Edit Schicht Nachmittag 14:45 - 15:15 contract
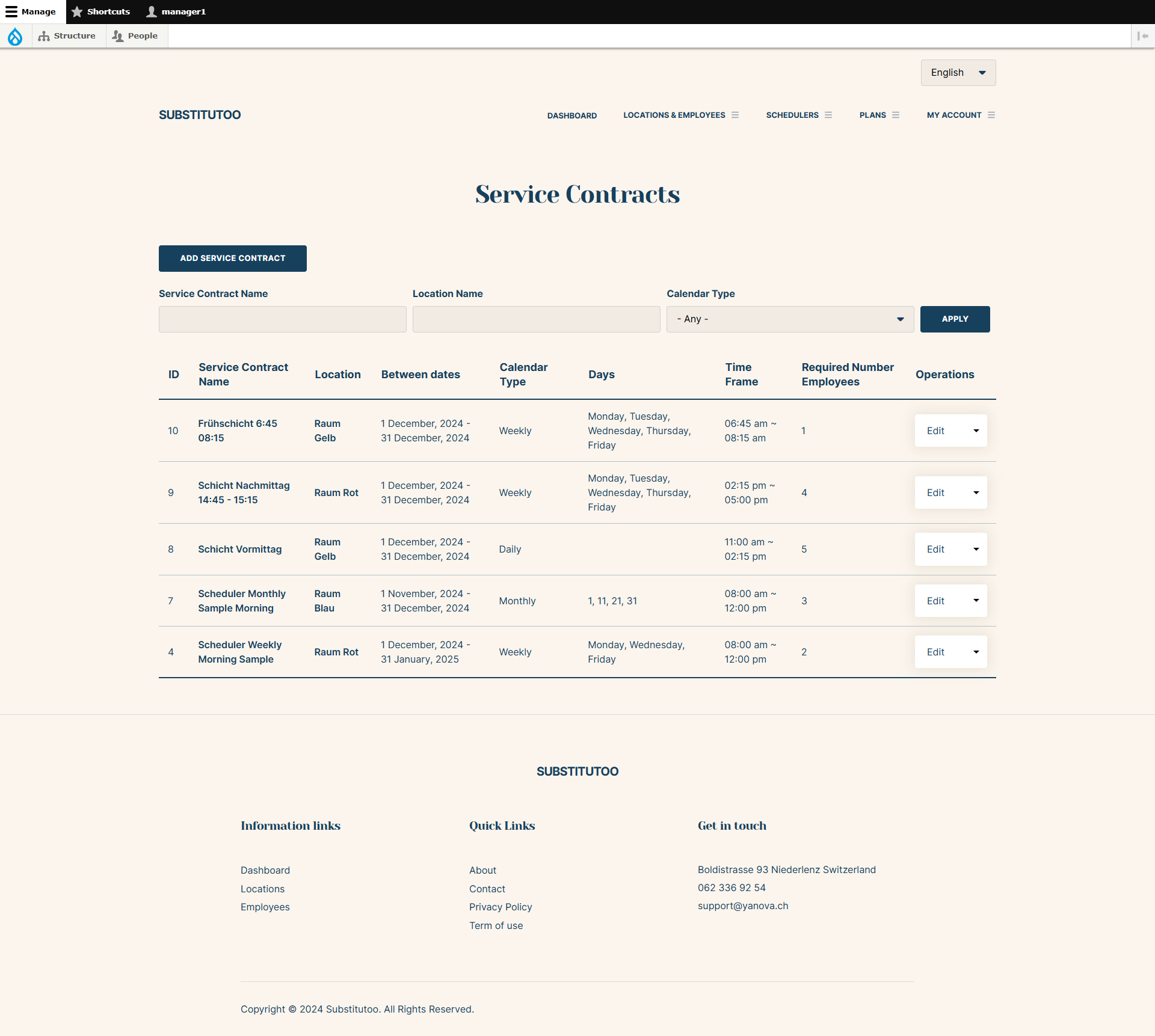This screenshot has width=1155, height=1036. tap(935, 492)
